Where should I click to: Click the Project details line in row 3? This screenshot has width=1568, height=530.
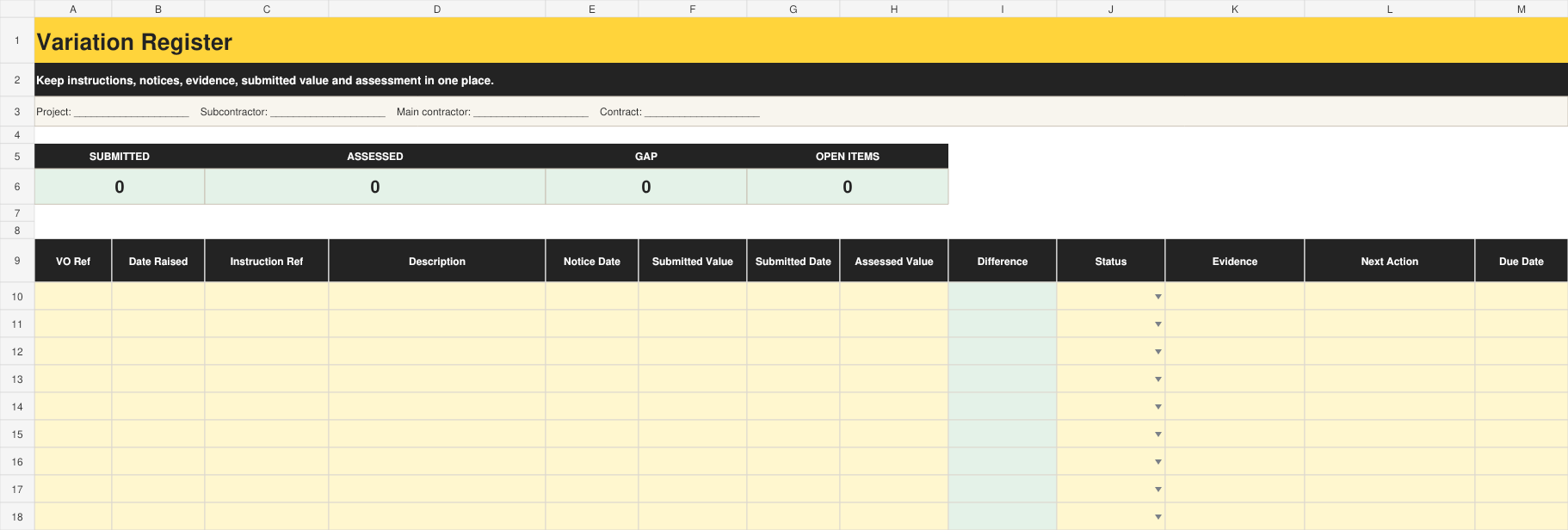coord(800,112)
